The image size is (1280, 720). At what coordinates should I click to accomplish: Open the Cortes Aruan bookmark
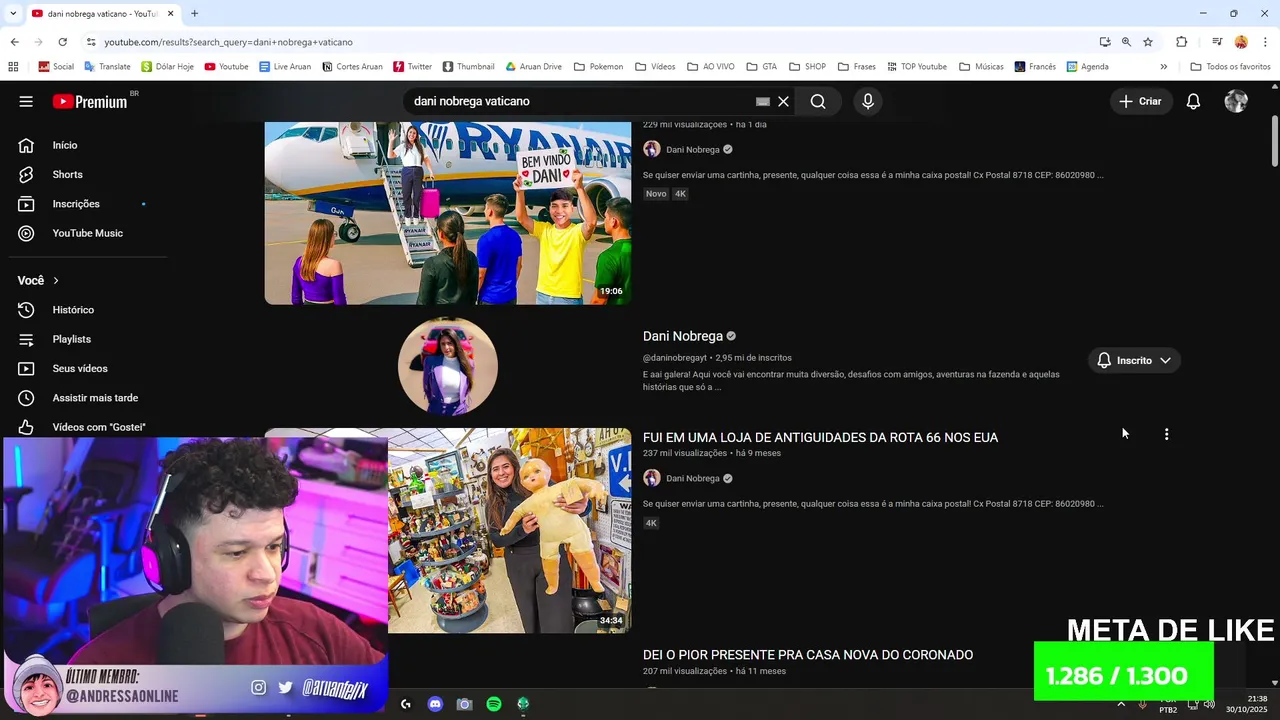pyautogui.click(x=352, y=67)
